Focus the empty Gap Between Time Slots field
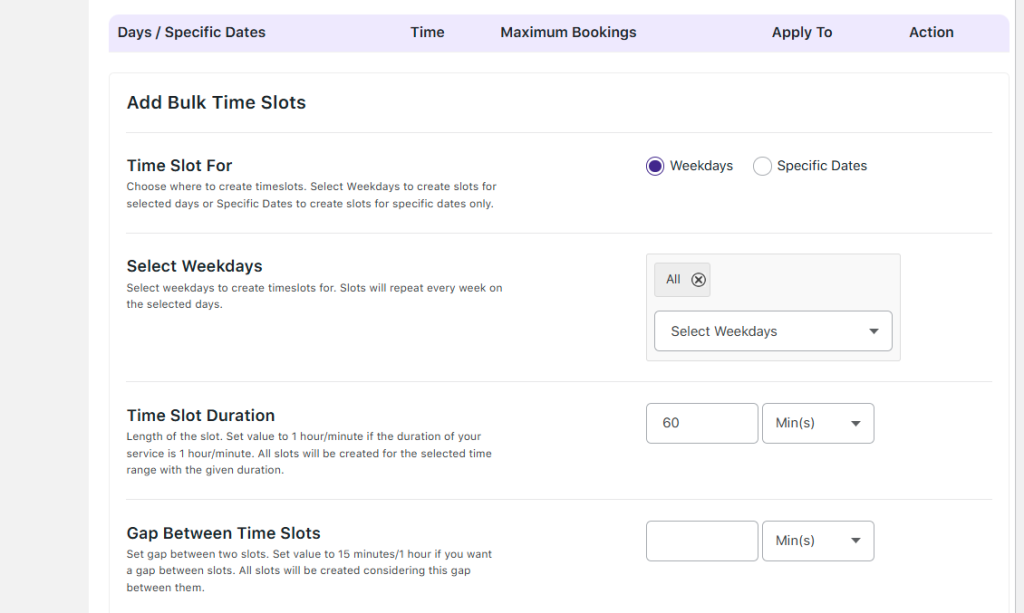Image resolution: width=1024 pixels, height=613 pixels. (x=701, y=541)
